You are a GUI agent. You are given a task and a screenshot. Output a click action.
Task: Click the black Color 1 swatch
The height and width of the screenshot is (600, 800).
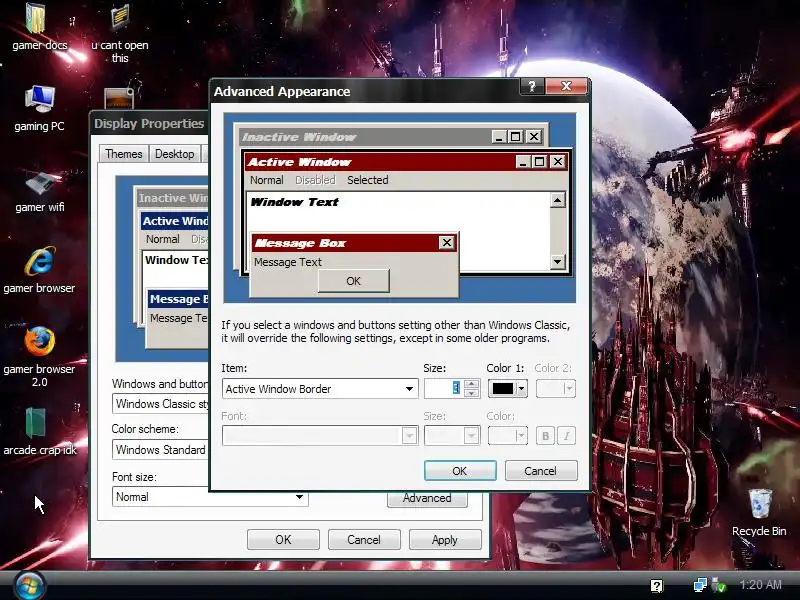point(503,389)
